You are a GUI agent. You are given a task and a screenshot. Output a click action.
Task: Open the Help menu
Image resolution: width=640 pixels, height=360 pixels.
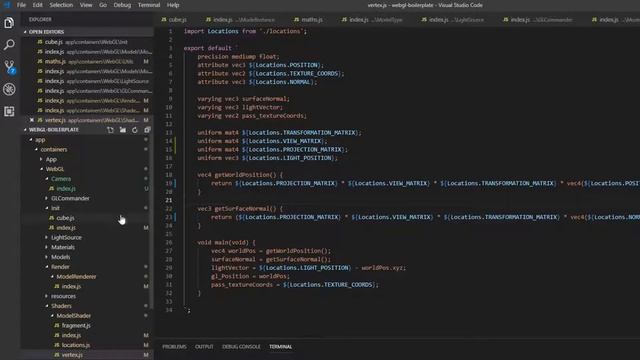[x=173, y=5]
